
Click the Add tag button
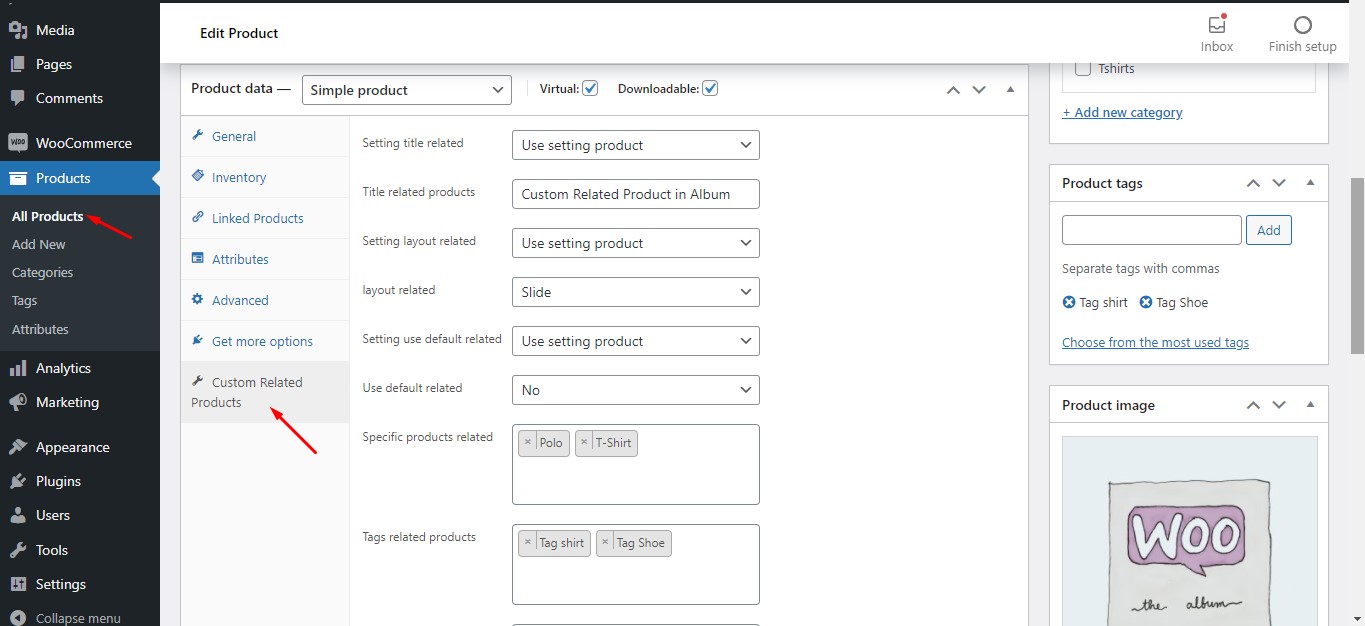pyautogui.click(x=1268, y=230)
